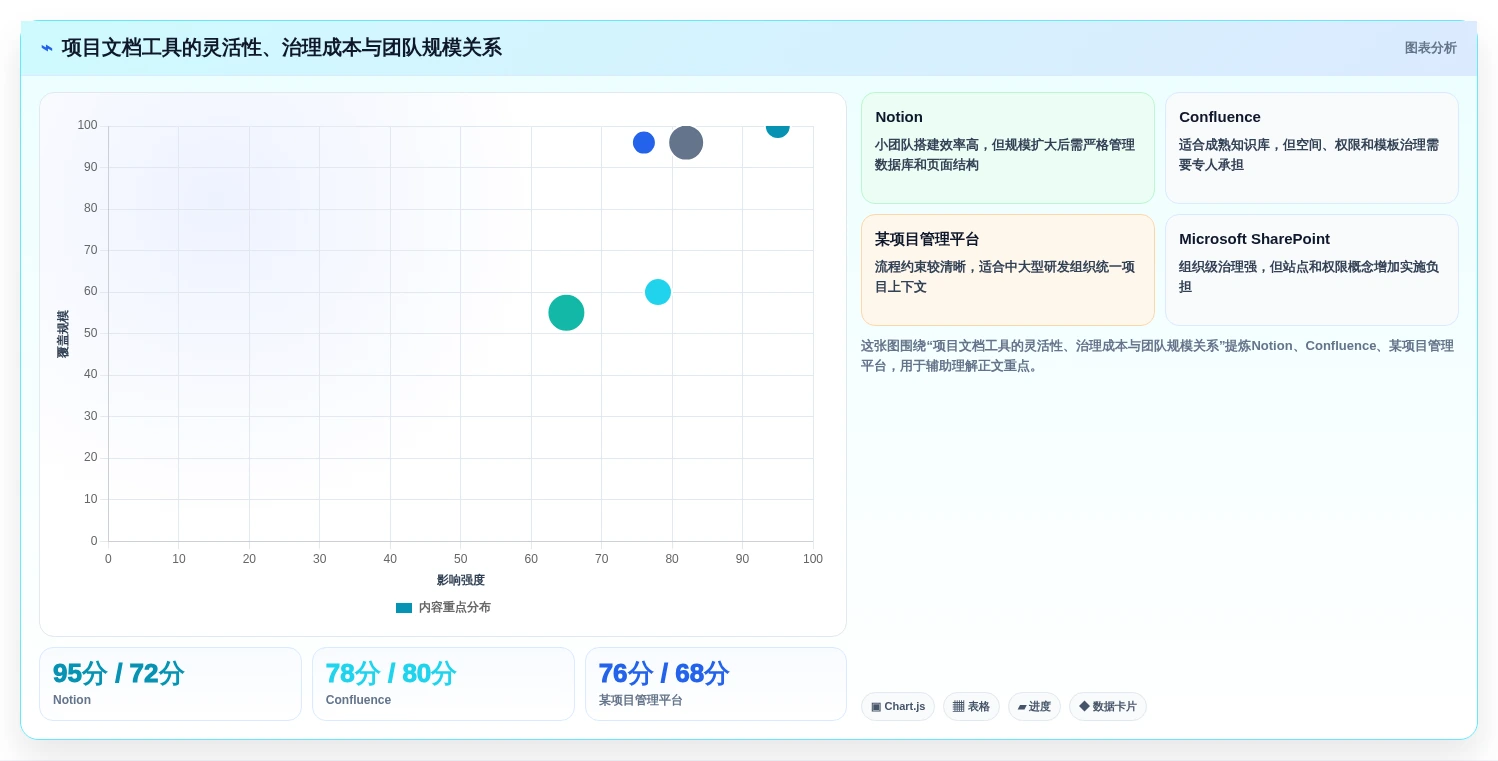Screen dimensions: 1498x761
Task: Click the 95分 / 72分 Notion stat card
Action: tap(170, 684)
